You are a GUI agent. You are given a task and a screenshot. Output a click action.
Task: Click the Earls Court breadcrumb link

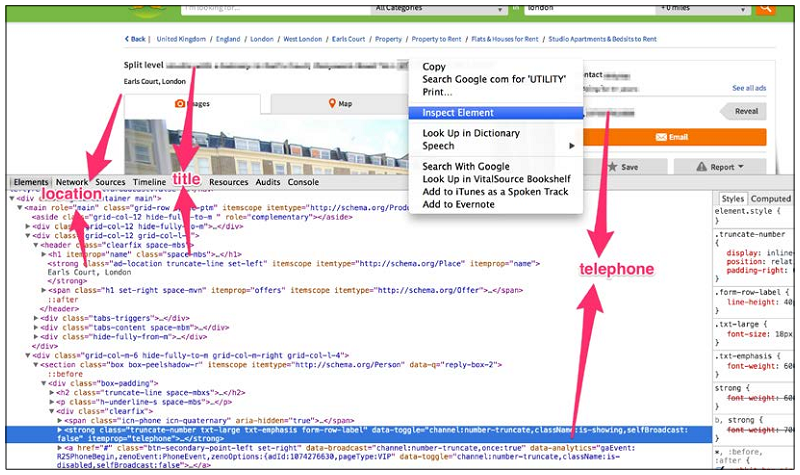pos(346,39)
